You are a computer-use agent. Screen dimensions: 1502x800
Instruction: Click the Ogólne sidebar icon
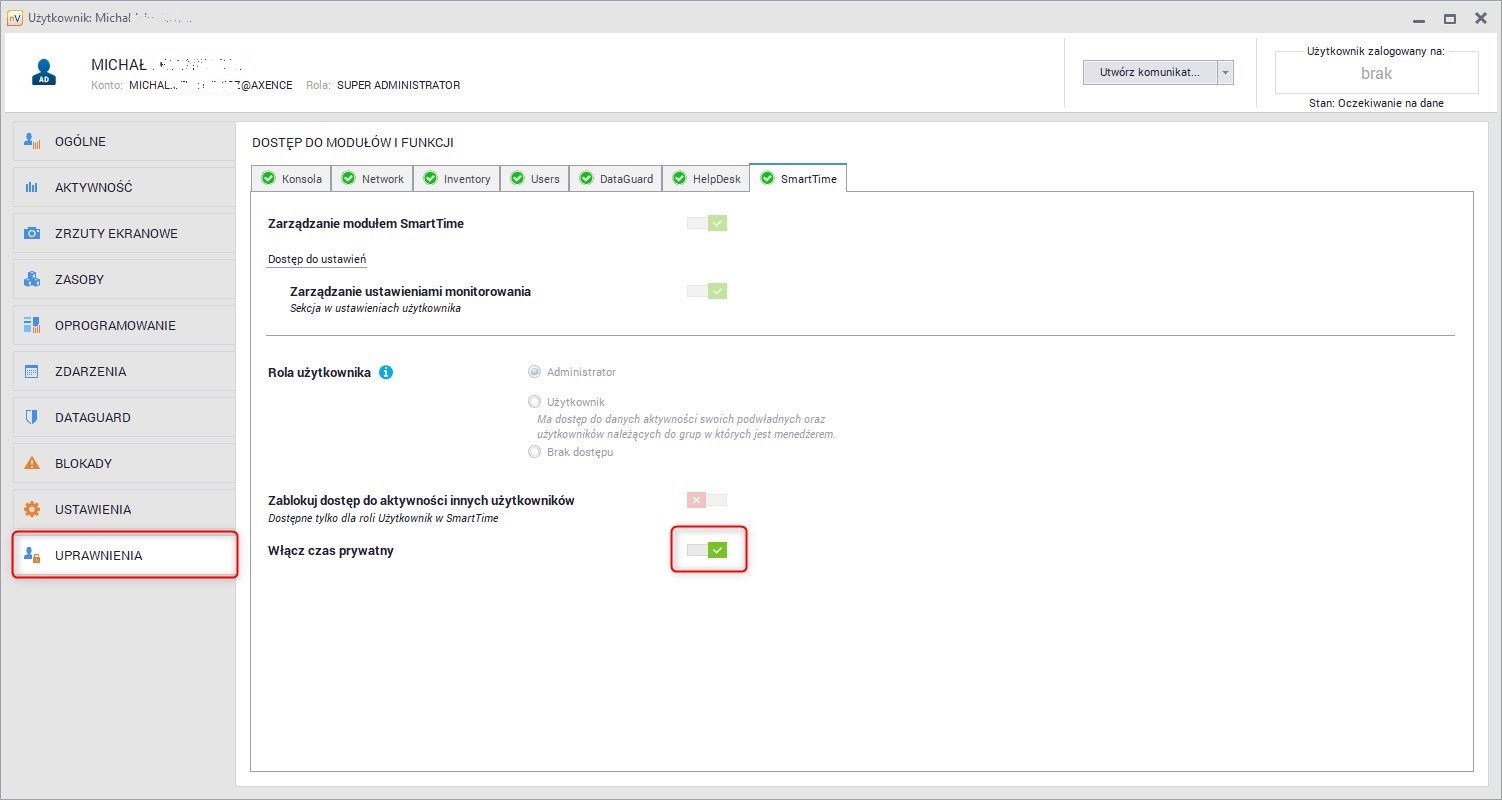pyautogui.click(x=32, y=141)
